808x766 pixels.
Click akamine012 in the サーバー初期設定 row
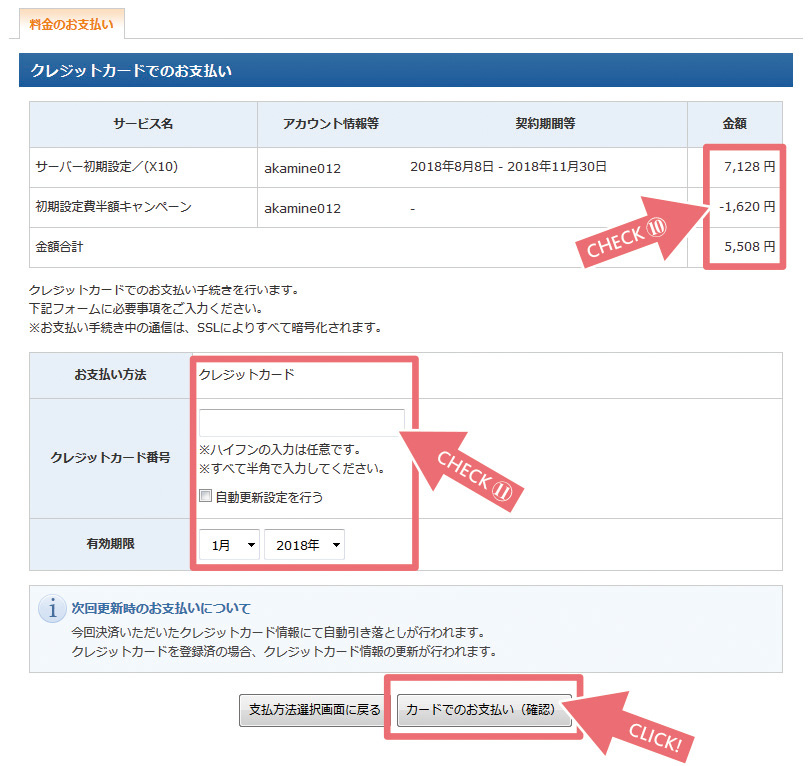(x=302, y=169)
